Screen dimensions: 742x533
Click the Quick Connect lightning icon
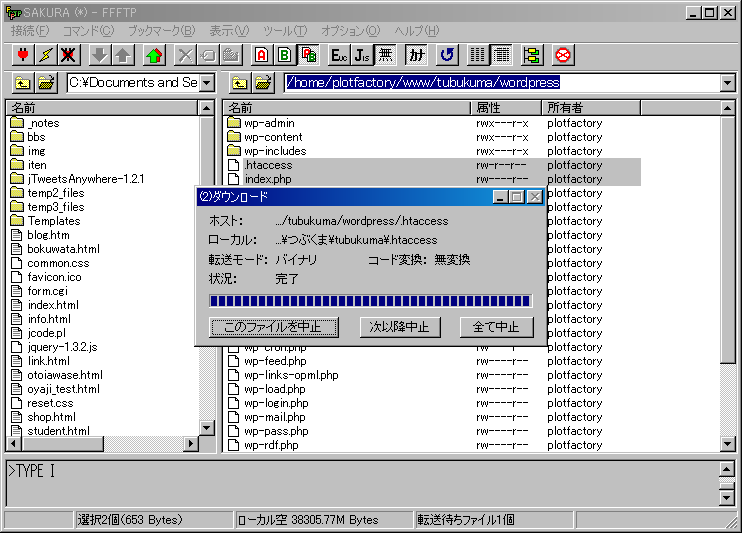tap(46, 55)
